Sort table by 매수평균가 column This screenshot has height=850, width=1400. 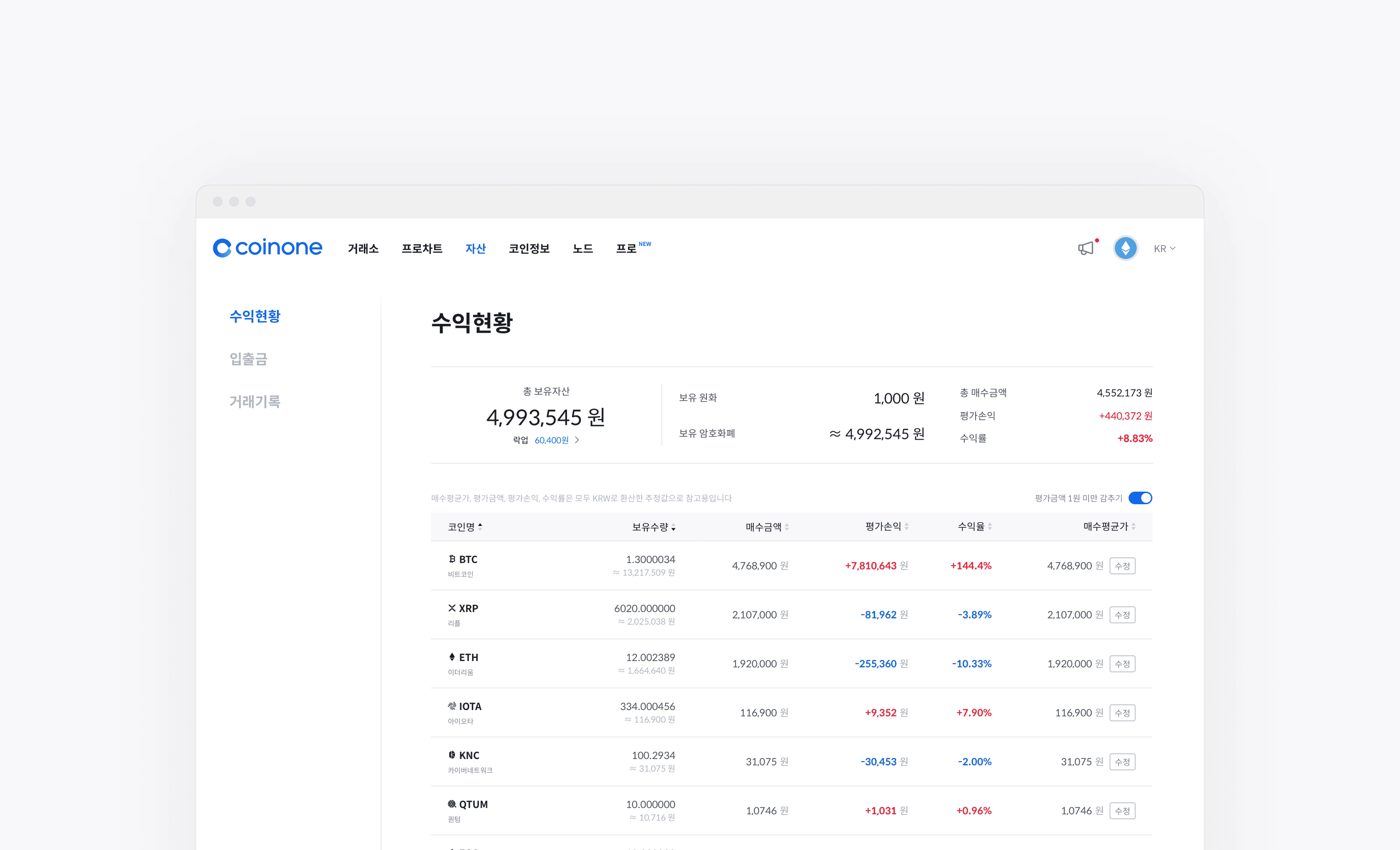click(x=1109, y=526)
